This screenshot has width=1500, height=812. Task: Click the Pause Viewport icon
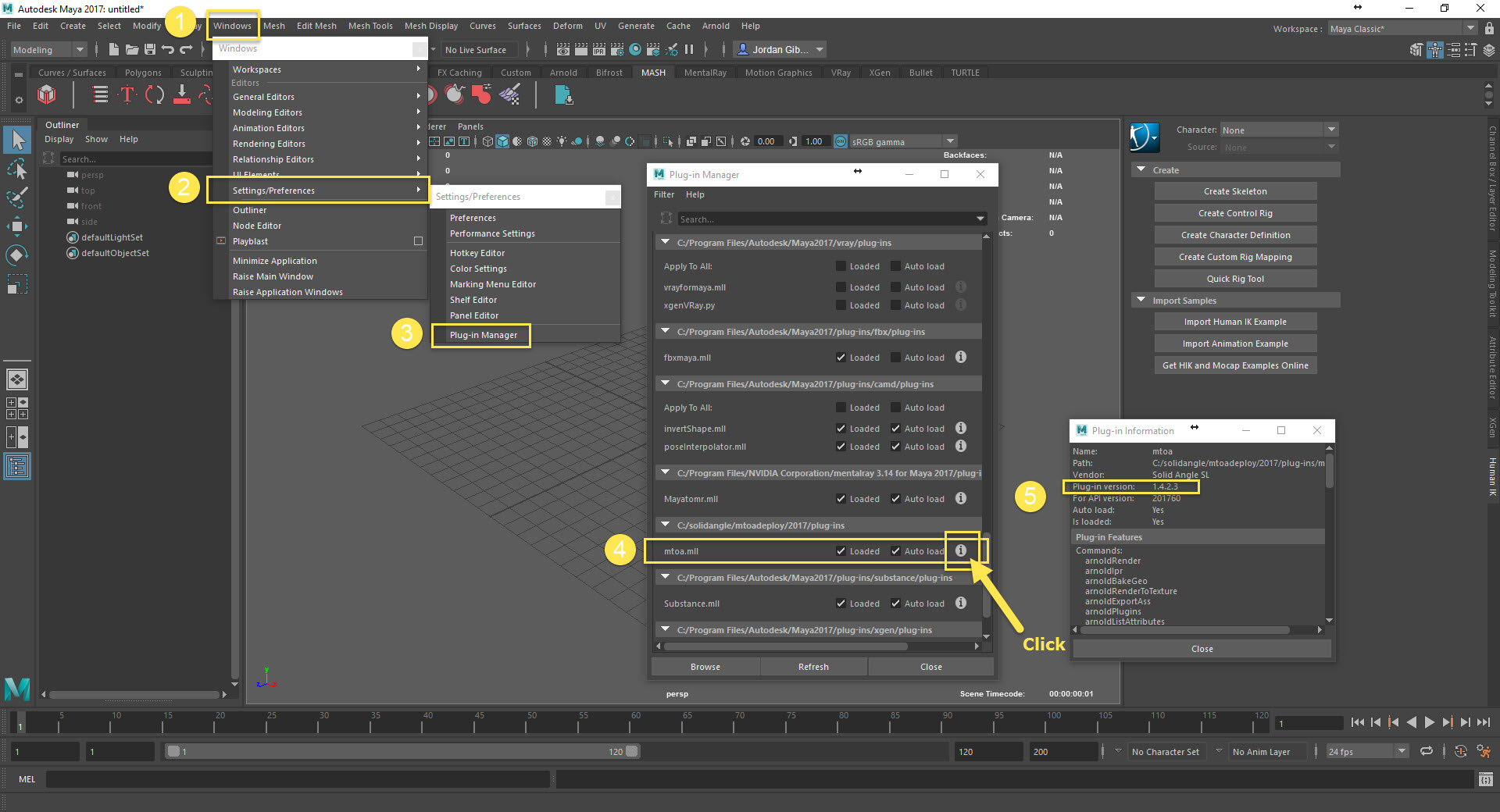(x=689, y=49)
